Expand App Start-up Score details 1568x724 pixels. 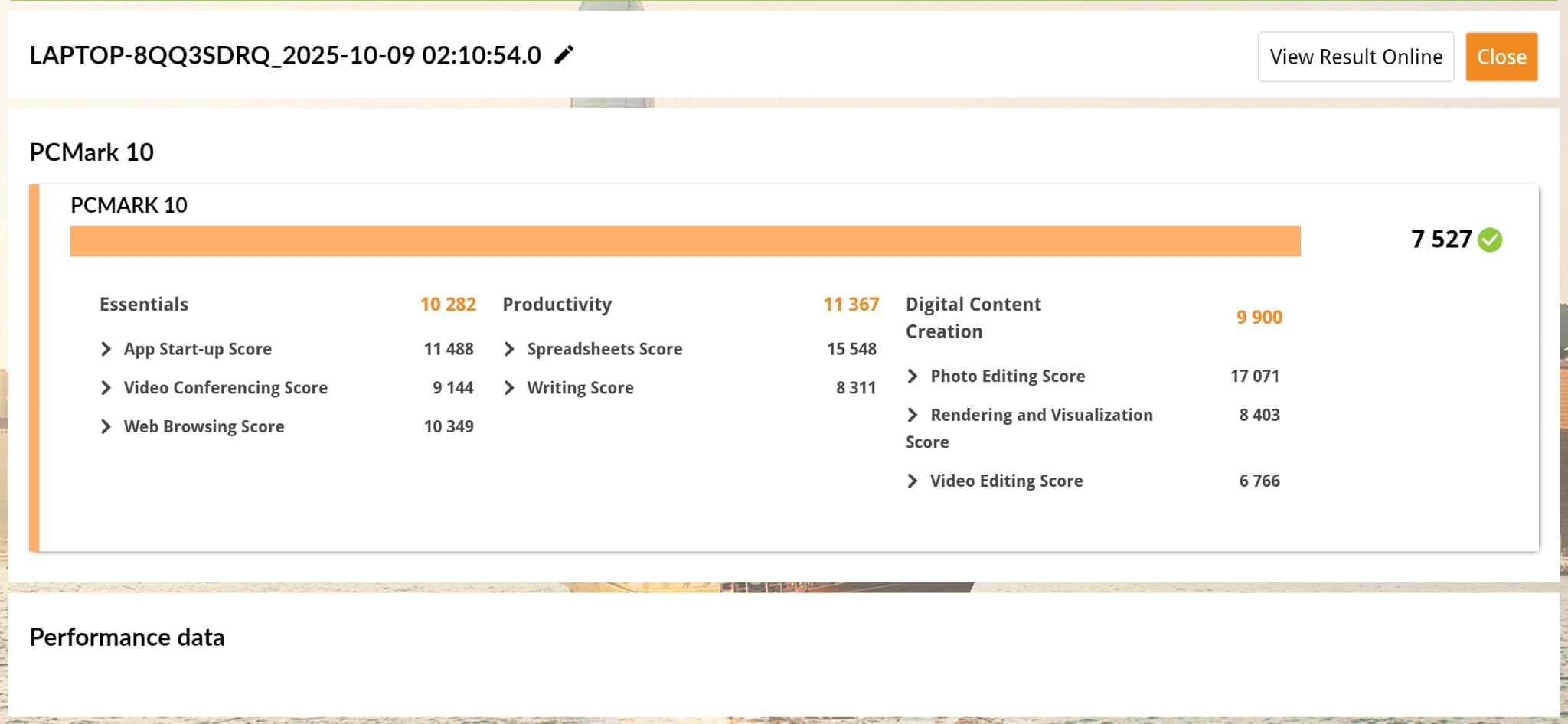click(106, 349)
